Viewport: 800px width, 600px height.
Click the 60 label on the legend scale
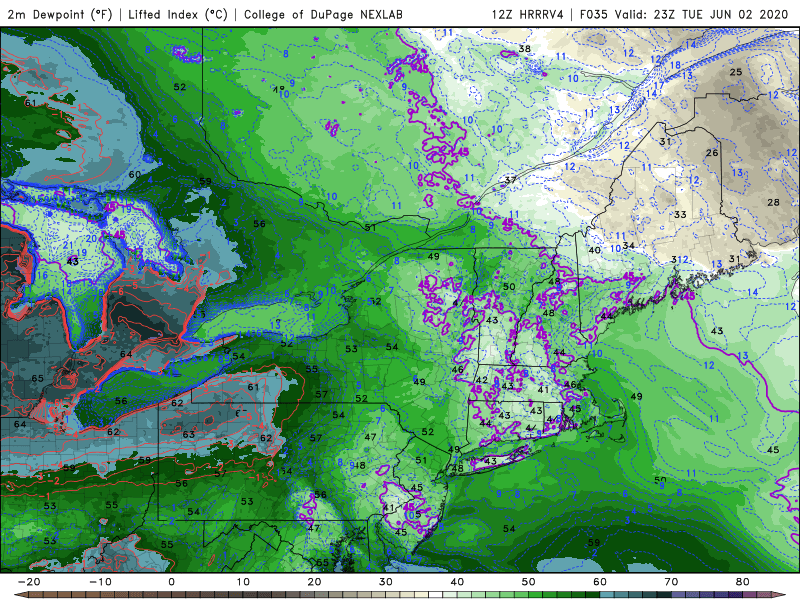(600, 582)
